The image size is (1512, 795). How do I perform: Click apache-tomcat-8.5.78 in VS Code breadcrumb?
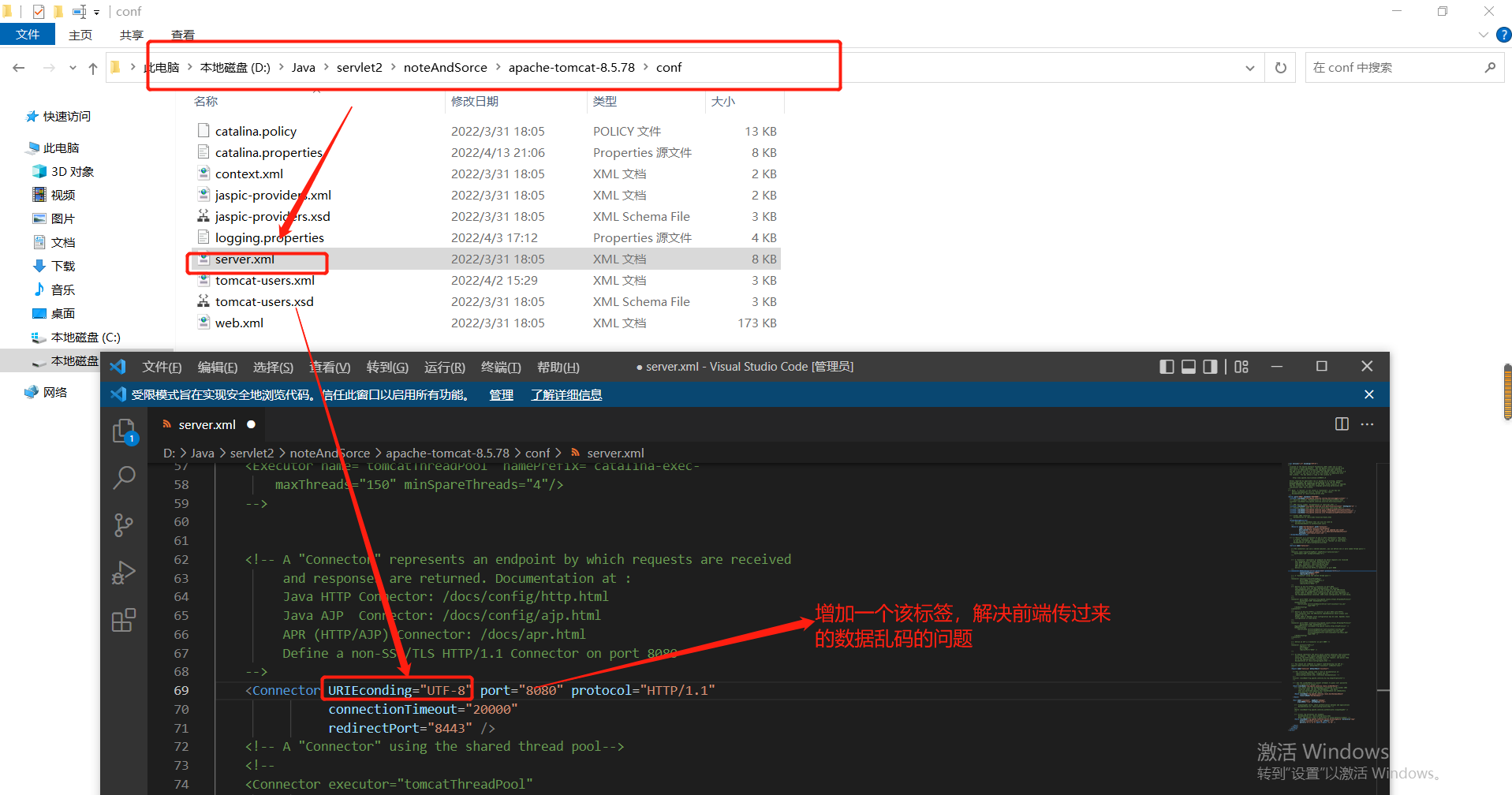(x=447, y=453)
